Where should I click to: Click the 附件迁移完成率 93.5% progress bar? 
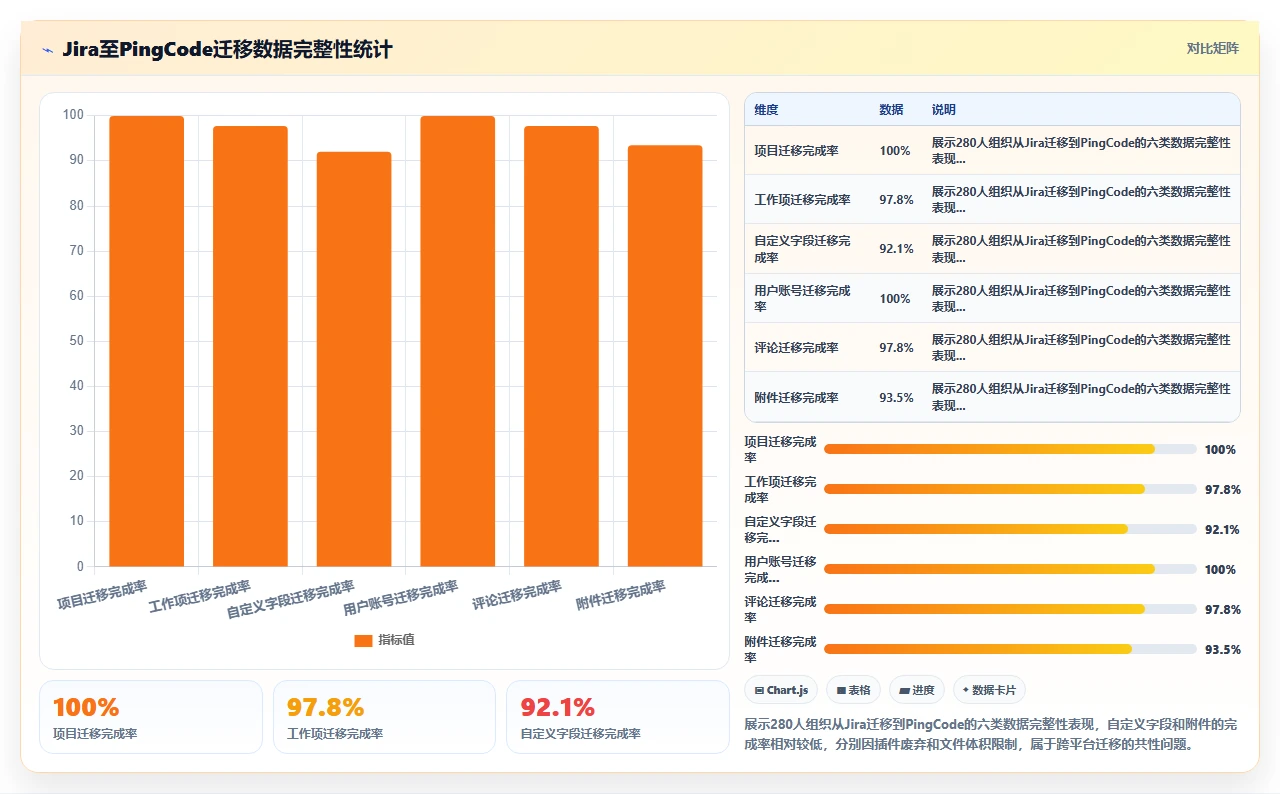coord(1010,650)
